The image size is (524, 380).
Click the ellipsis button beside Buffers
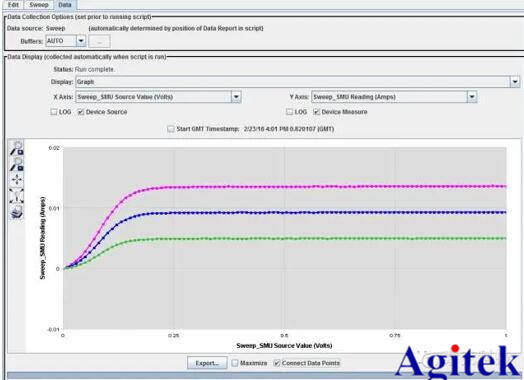99,42
